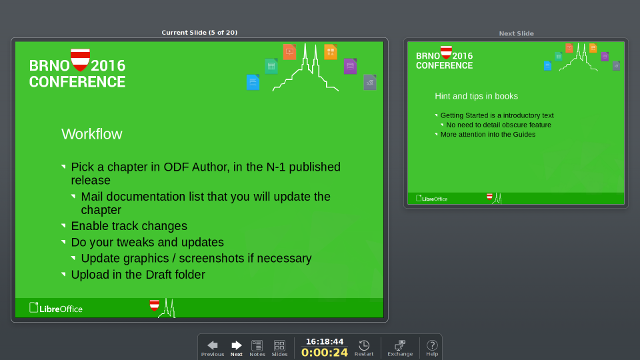Click the 'Current Slide (5 of 20)' label

[x=199, y=32]
